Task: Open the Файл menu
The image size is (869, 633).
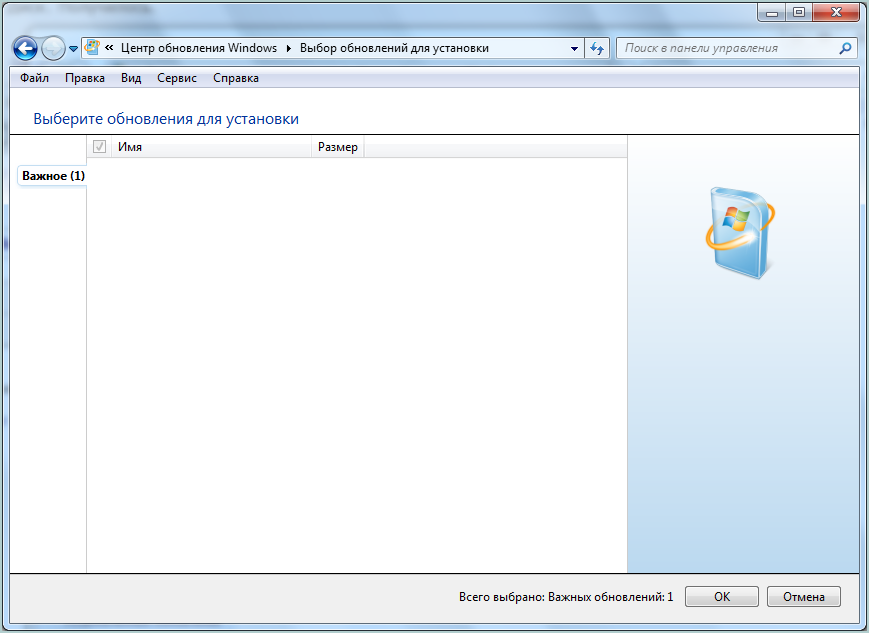Action: pos(34,78)
